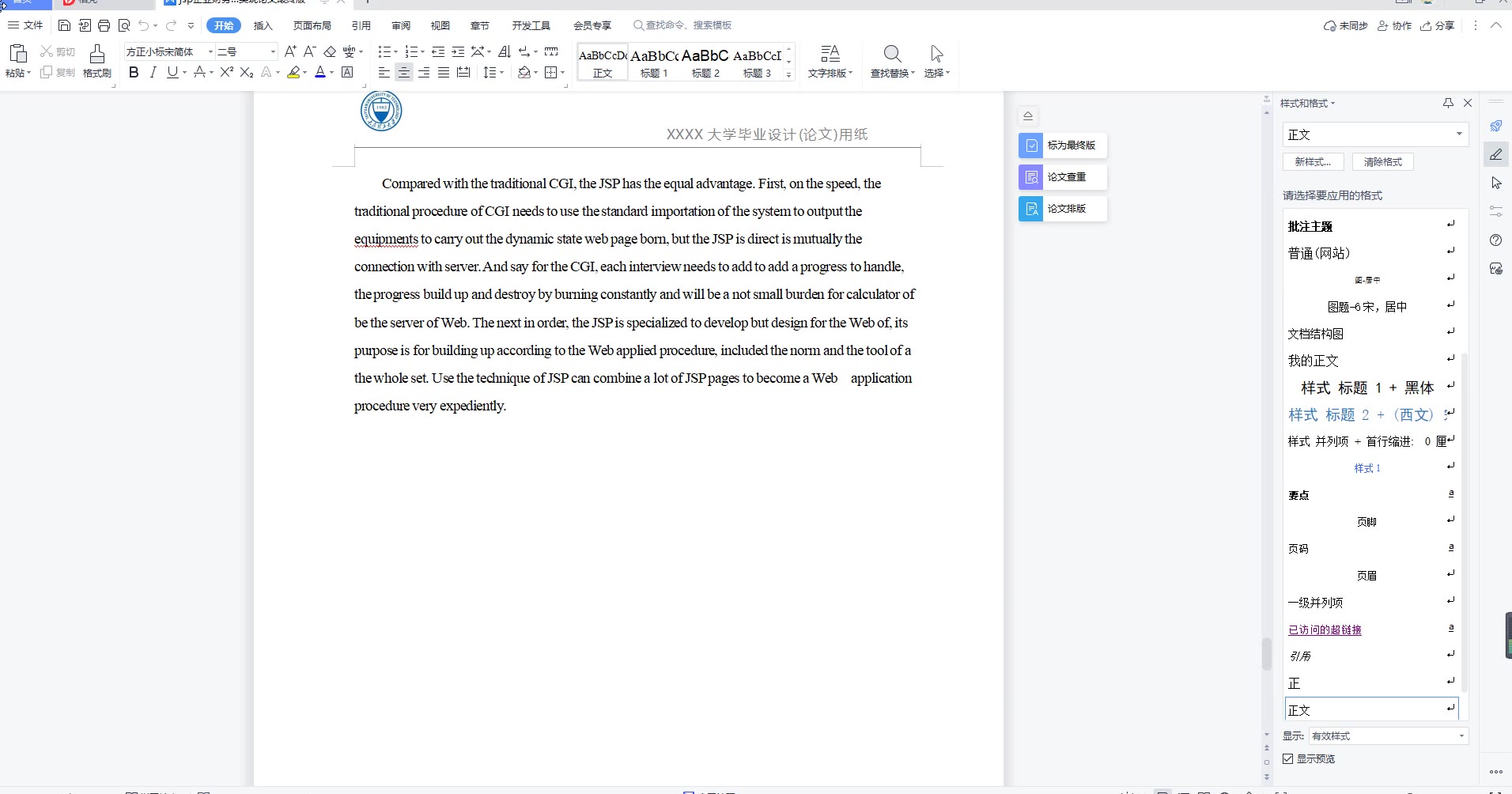Toggle underline formatting
Viewport: 1512px width, 794px height.
(172, 72)
